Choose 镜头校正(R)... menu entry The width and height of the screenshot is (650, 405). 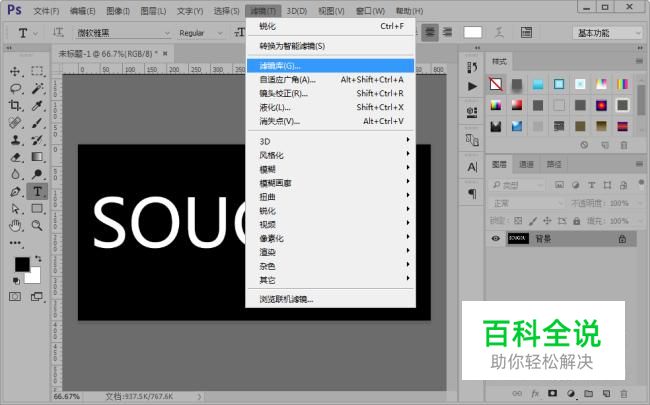click(x=331, y=93)
